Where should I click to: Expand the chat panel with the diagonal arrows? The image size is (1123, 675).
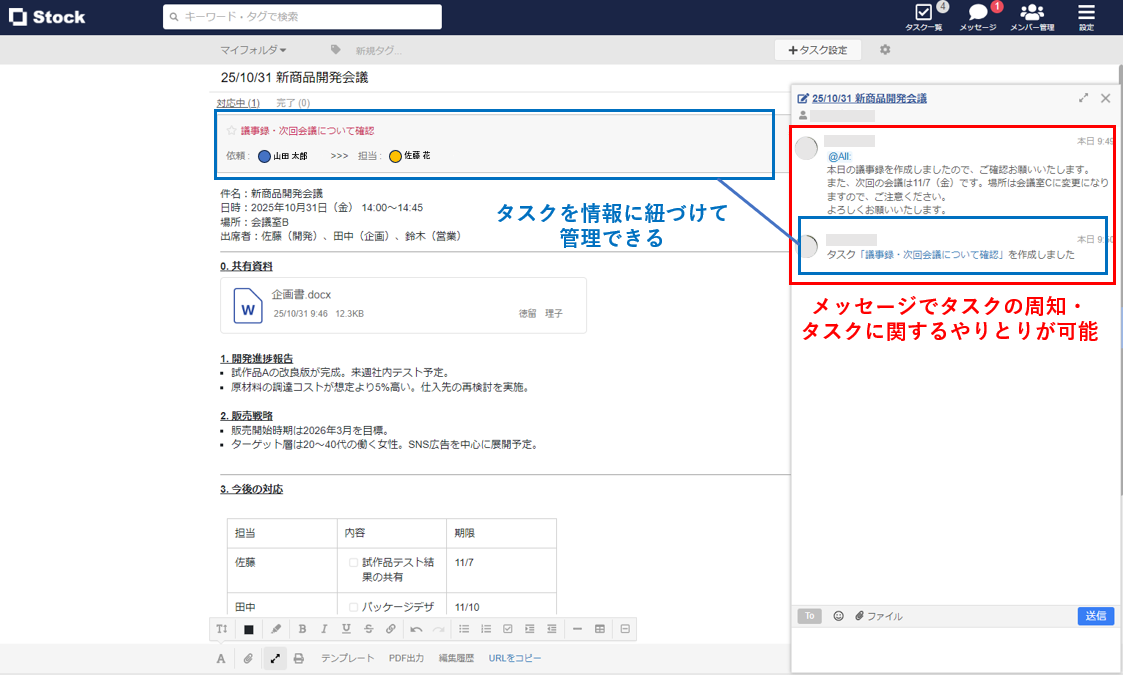[x=1083, y=98]
